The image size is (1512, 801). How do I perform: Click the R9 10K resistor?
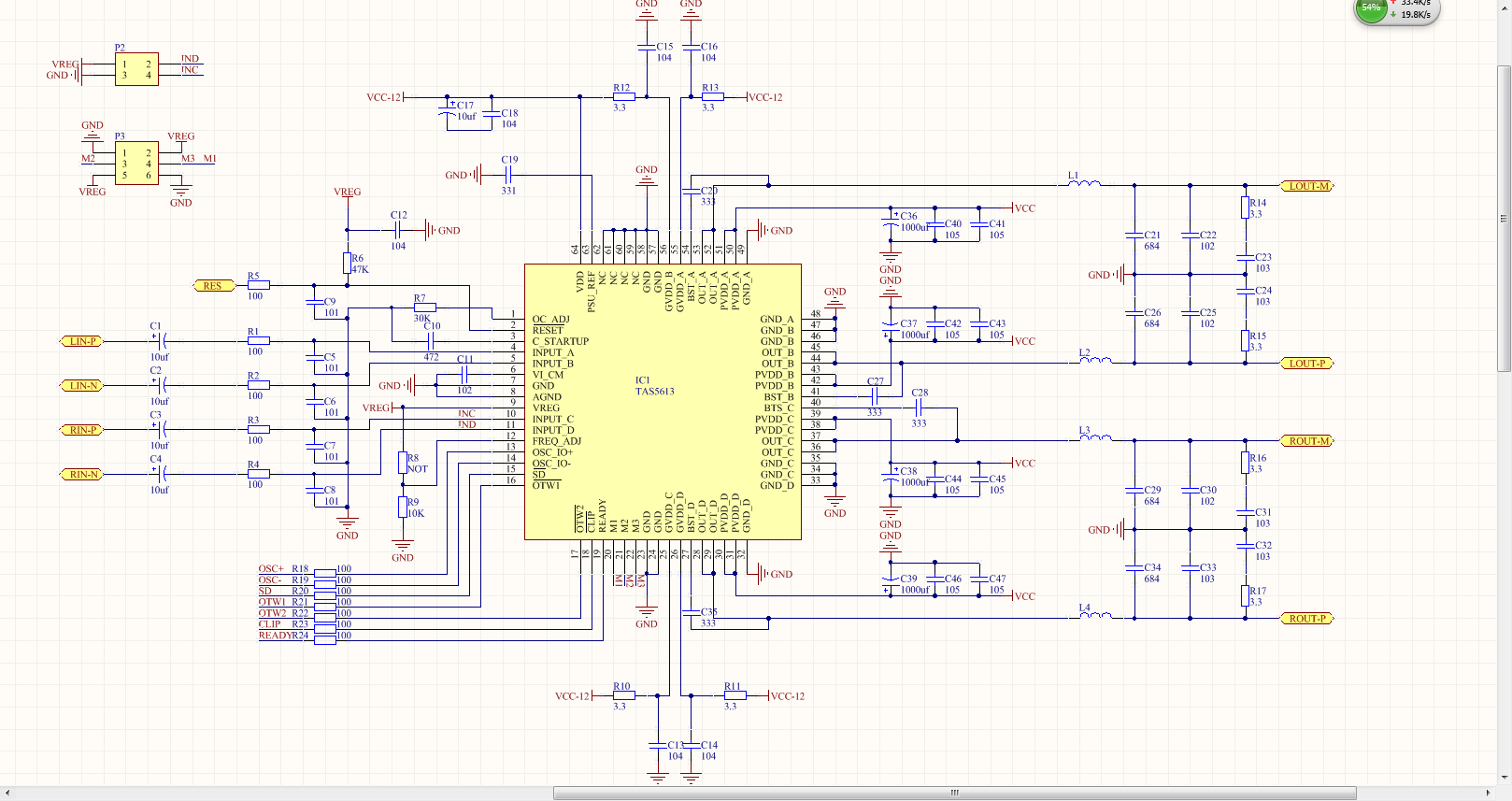tap(403, 507)
